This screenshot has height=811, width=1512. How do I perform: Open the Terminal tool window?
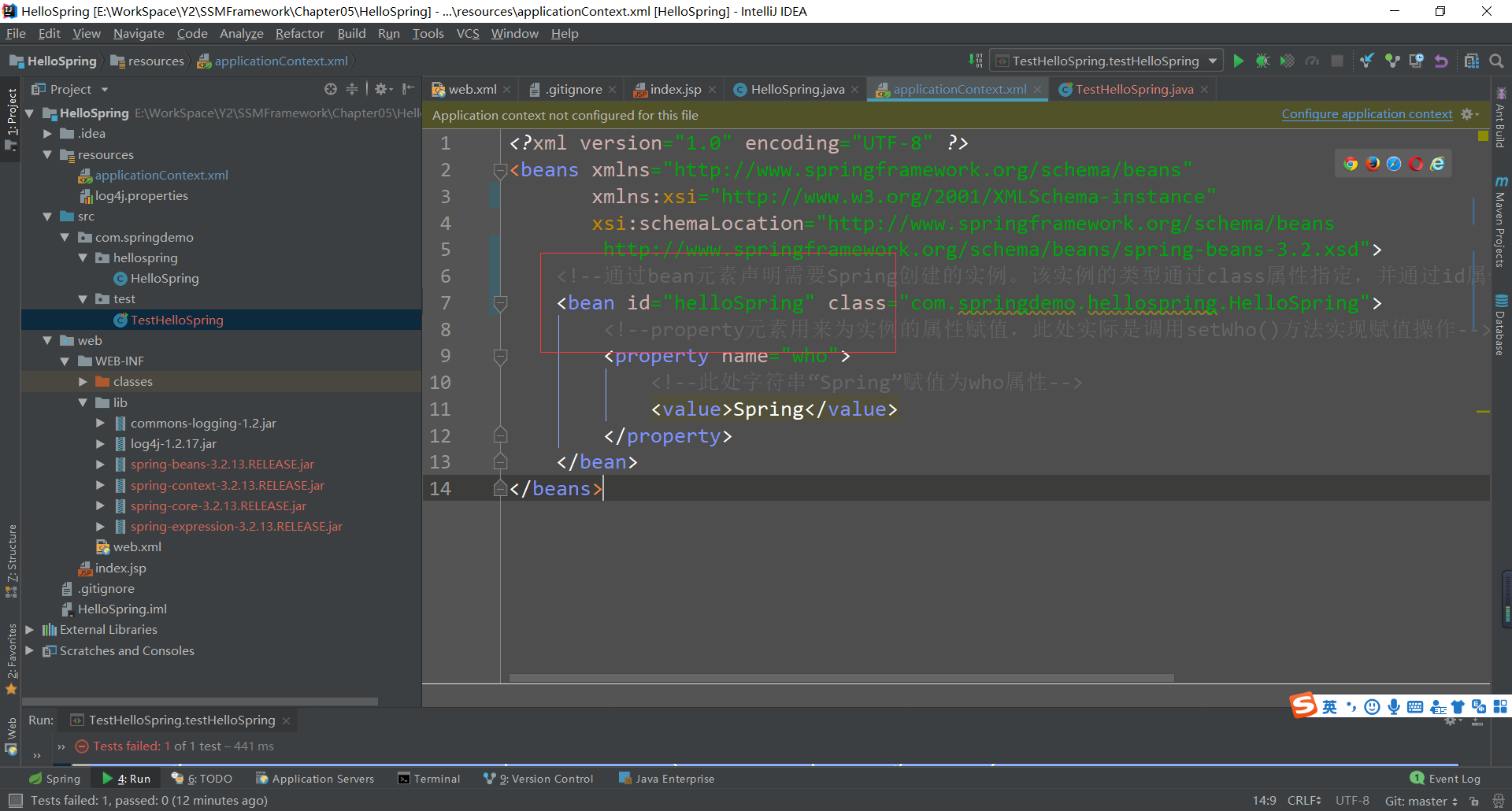coord(429,779)
